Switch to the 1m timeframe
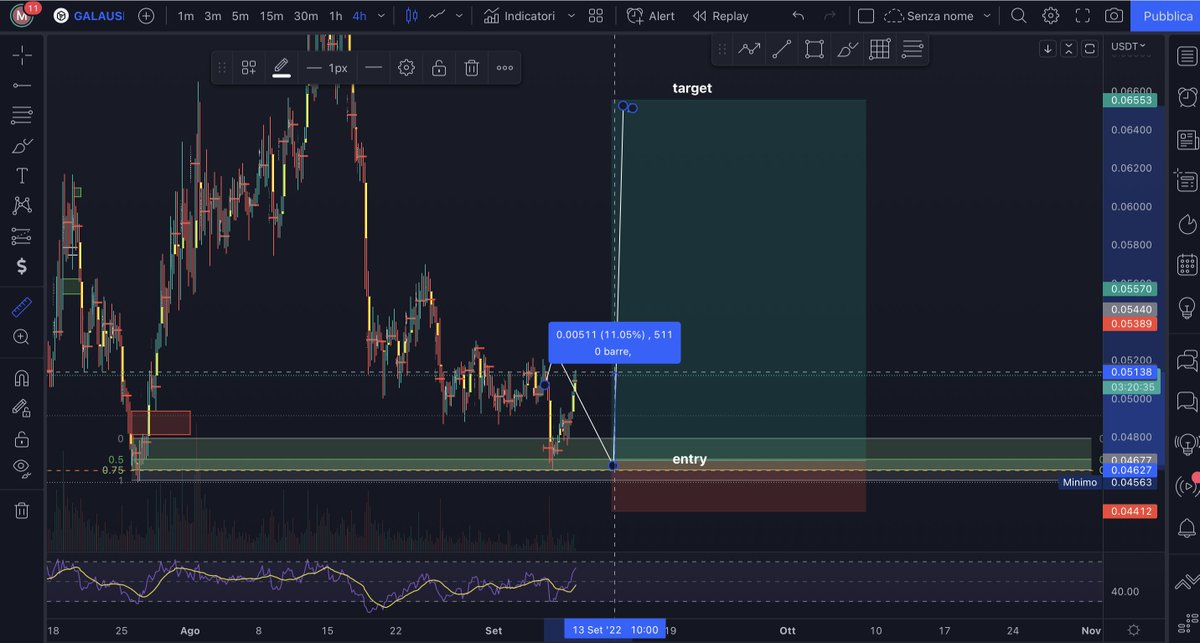Viewport: 1200px width, 643px height. (186, 16)
